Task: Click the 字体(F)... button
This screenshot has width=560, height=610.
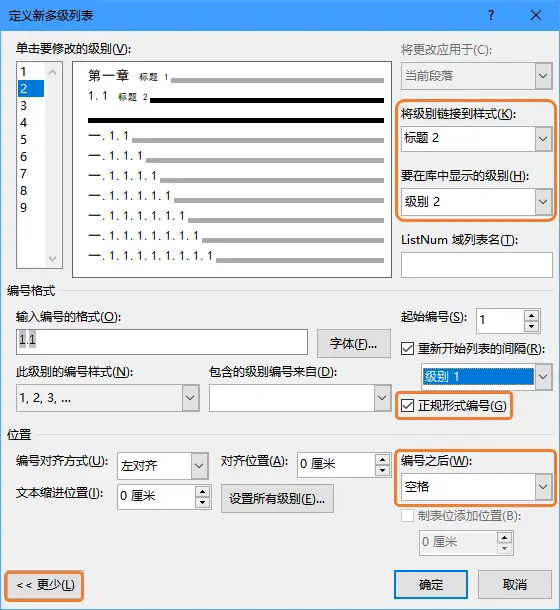Action: 354,343
